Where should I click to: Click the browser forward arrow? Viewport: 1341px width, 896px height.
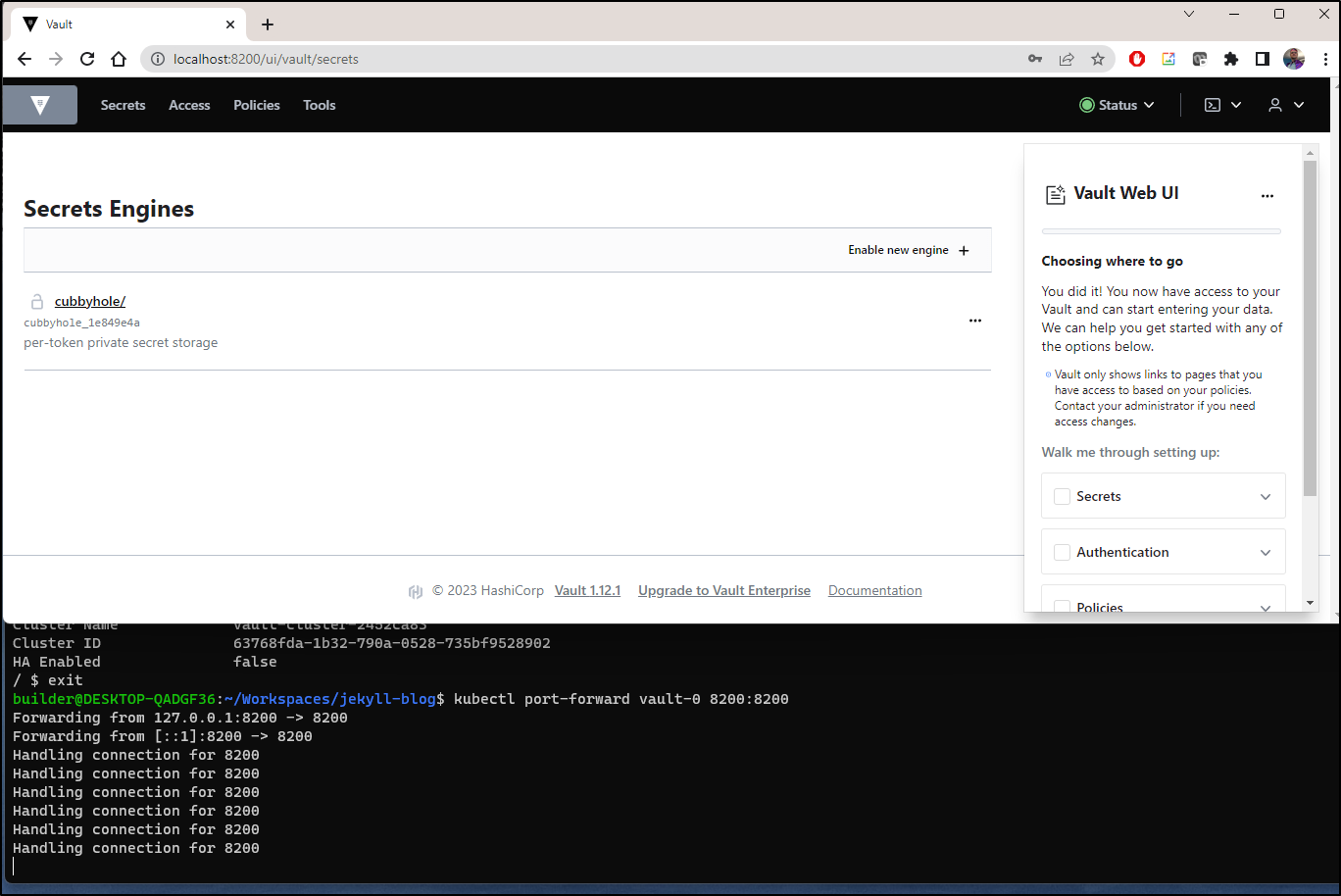[x=56, y=59]
